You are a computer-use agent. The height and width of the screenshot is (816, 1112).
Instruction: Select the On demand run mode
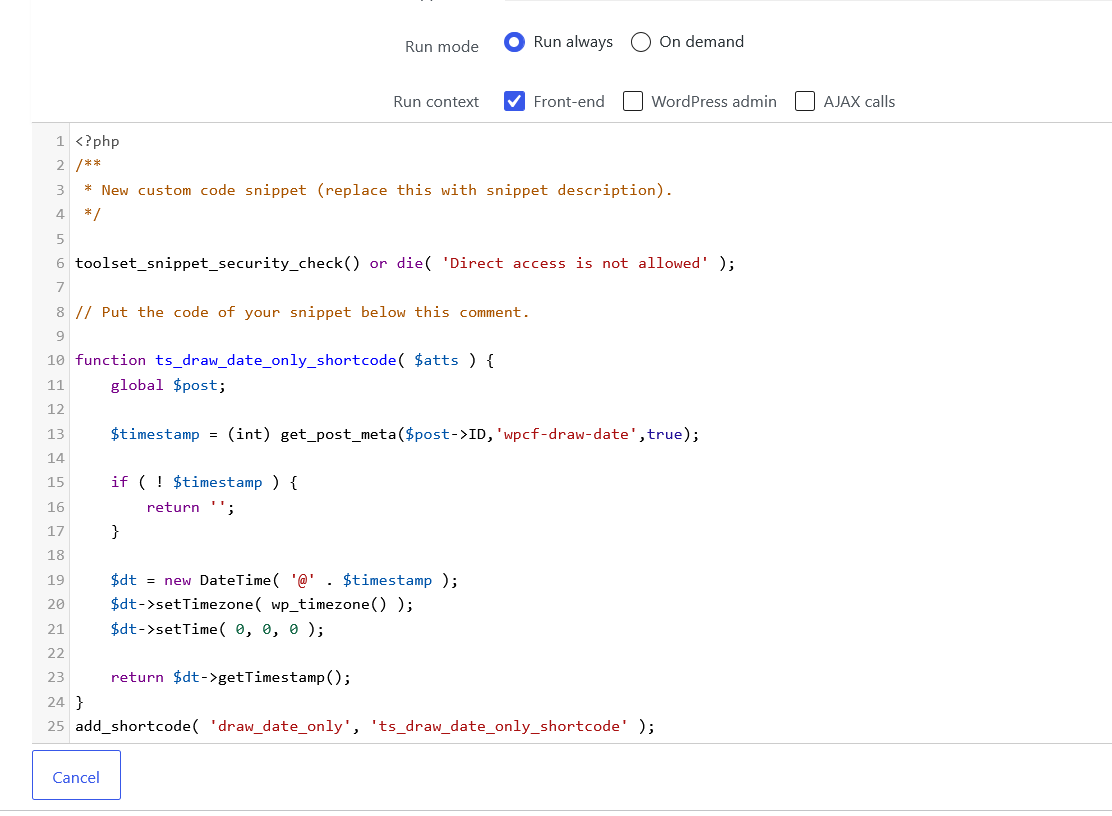click(x=640, y=42)
